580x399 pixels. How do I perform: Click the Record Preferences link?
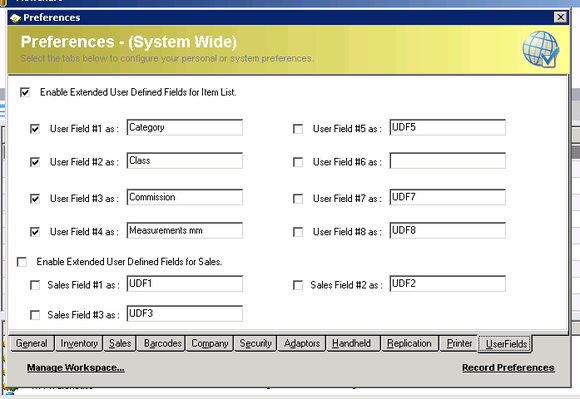click(x=508, y=368)
